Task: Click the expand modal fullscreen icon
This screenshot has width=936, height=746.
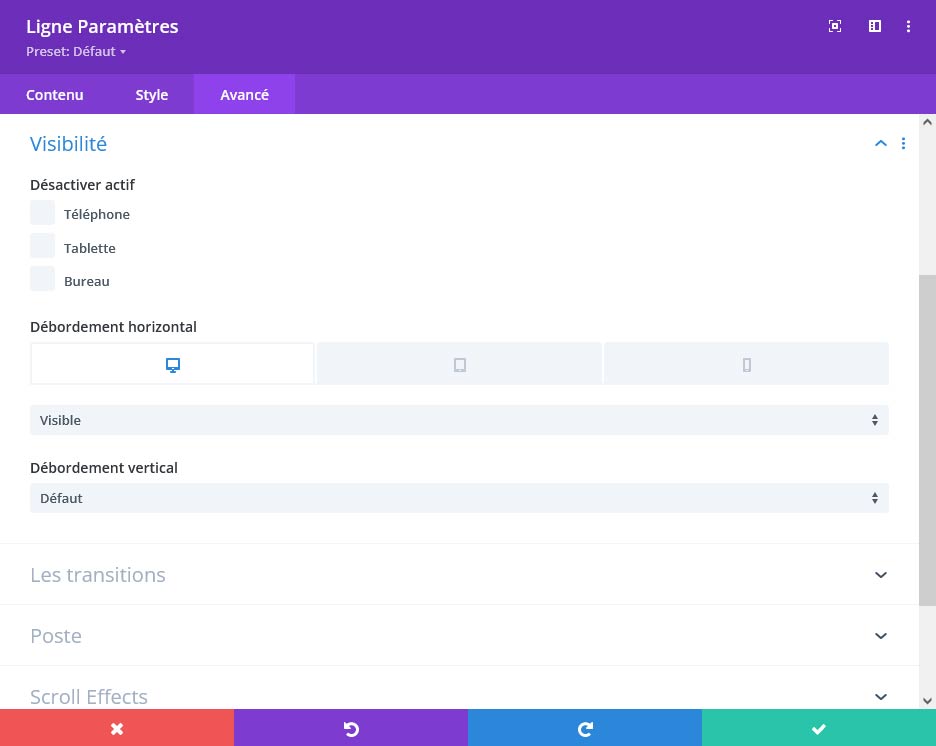Action: (x=835, y=26)
